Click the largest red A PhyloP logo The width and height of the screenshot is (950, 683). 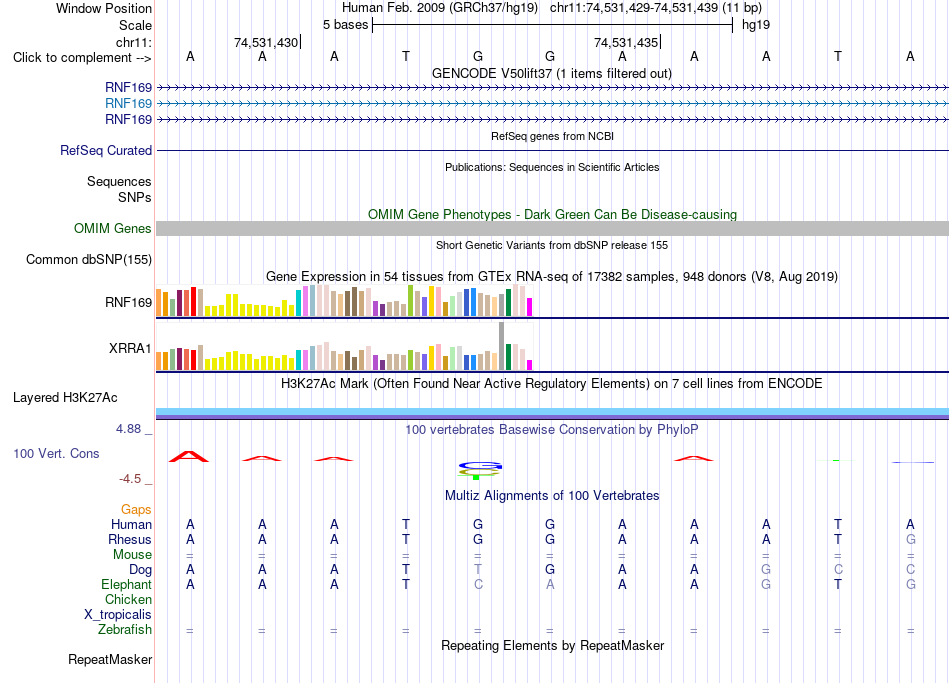(189, 457)
